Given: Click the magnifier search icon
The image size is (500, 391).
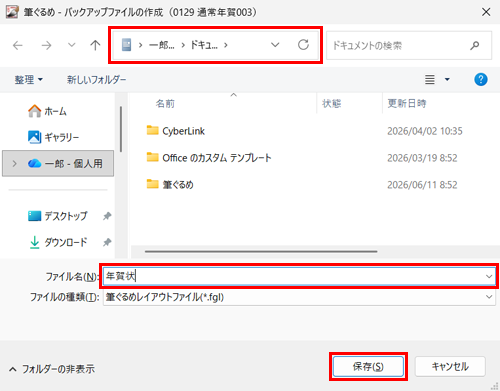Looking at the screenshot, I should pos(475,45).
